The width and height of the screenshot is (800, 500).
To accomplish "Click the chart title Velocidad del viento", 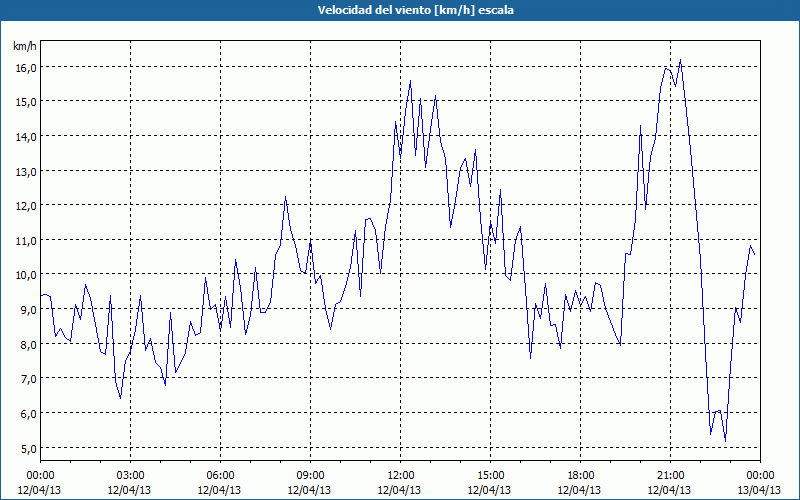I will point(400,10).
